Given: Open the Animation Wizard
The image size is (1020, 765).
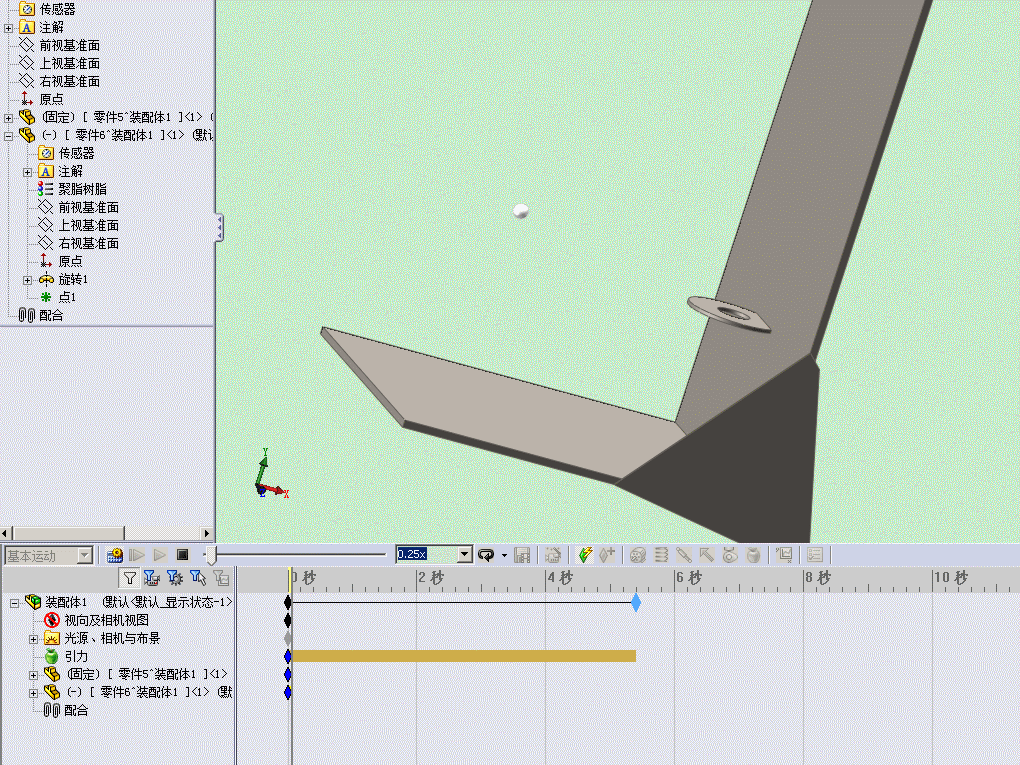Looking at the screenshot, I should tap(553, 555).
